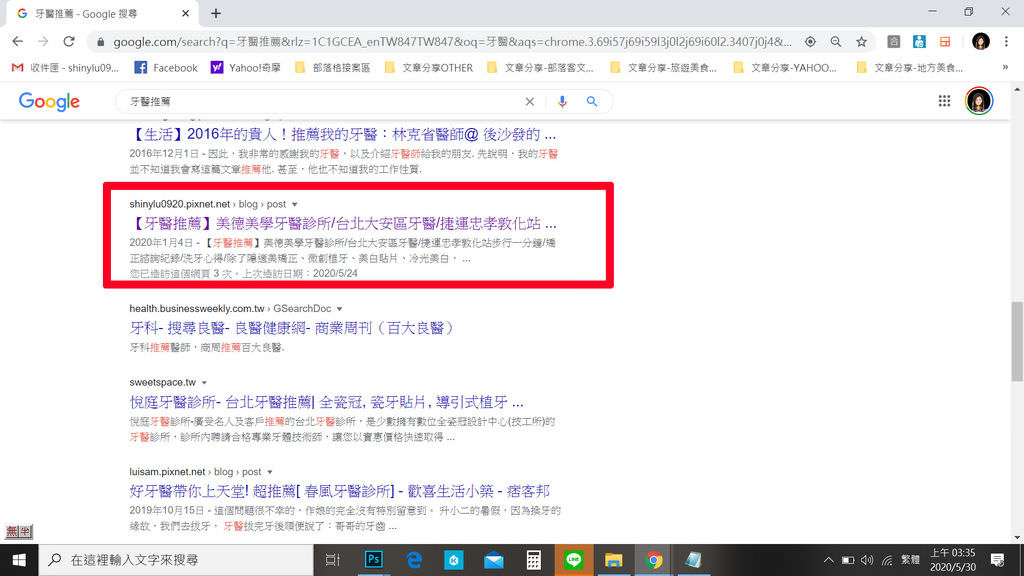The image size is (1024, 576).
Task: Open the 文章分享-YAHOO bookmark folder
Action: tap(786, 67)
